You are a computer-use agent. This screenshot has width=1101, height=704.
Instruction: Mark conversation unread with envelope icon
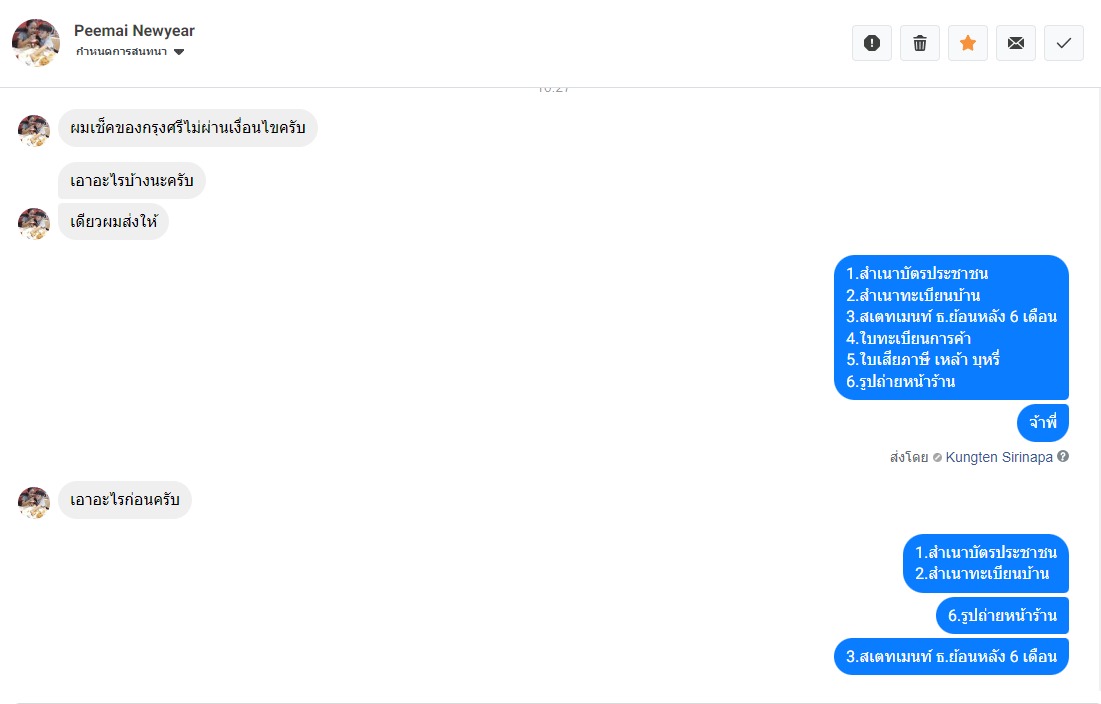coord(1015,43)
